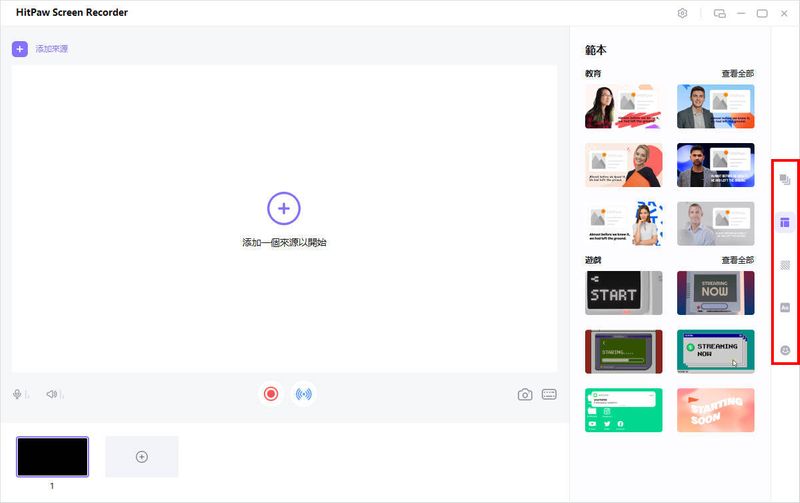Click the 教育 category label
800x503 pixels.
(x=593, y=73)
